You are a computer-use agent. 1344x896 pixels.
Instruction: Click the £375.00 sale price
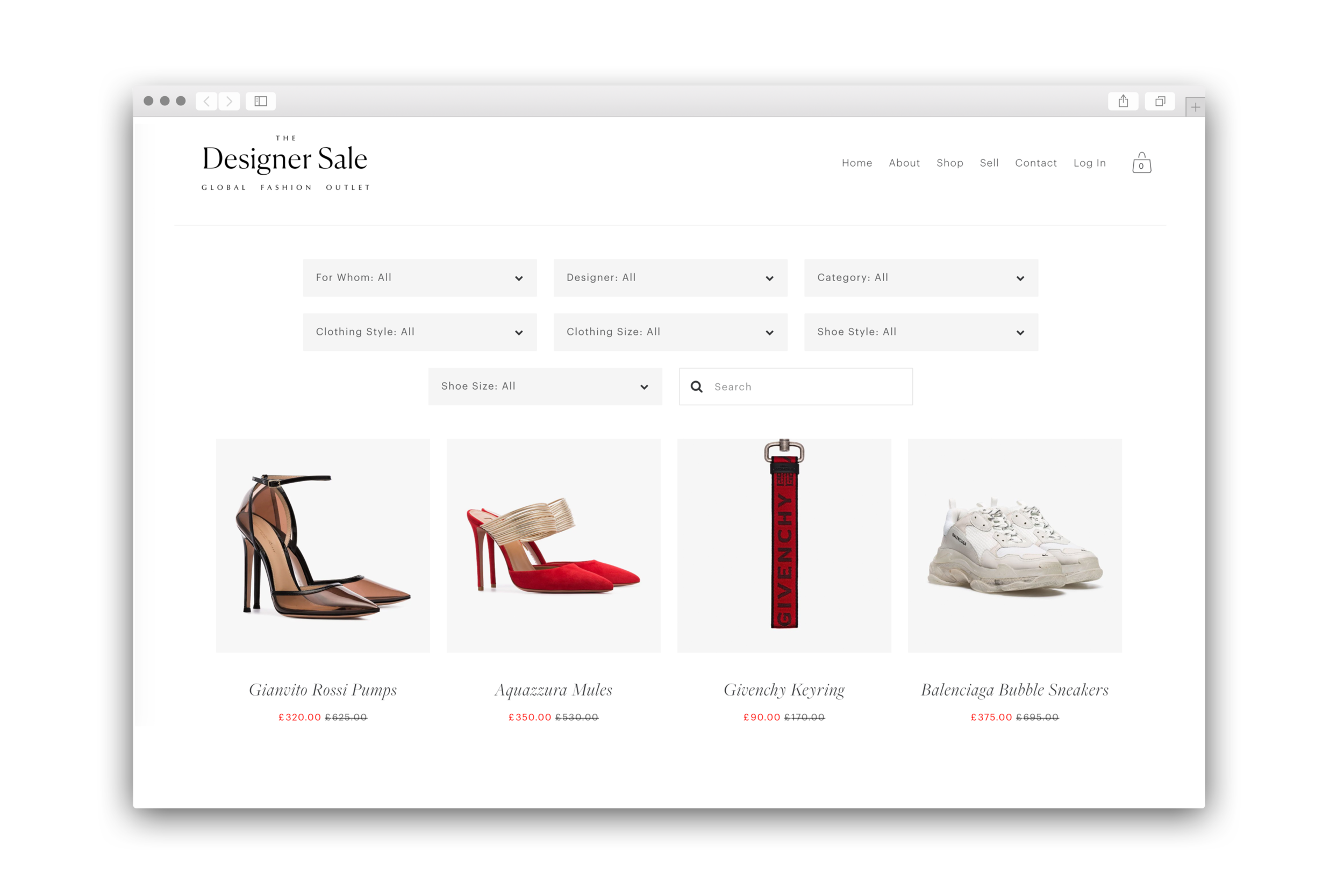tap(991, 717)
